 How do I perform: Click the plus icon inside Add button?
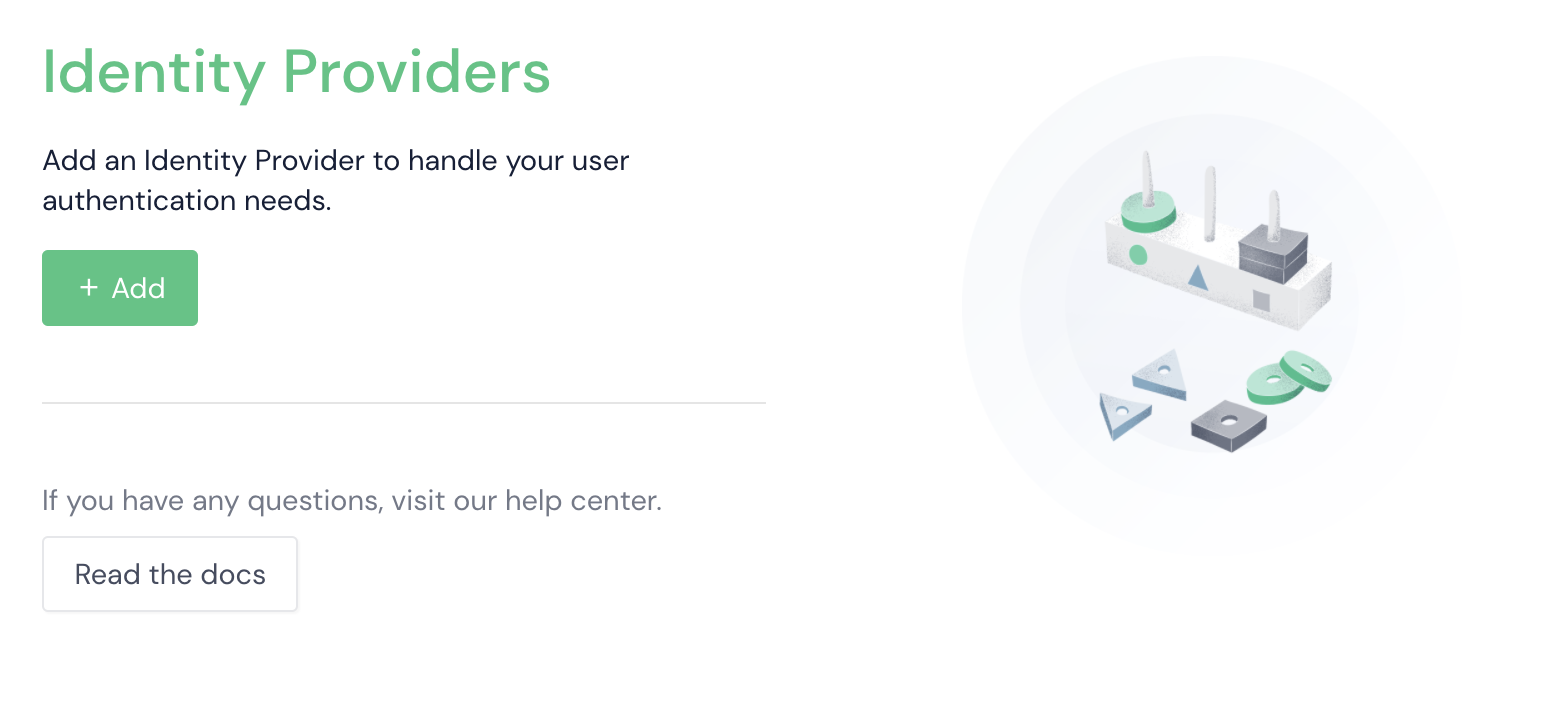coord(89,288)
